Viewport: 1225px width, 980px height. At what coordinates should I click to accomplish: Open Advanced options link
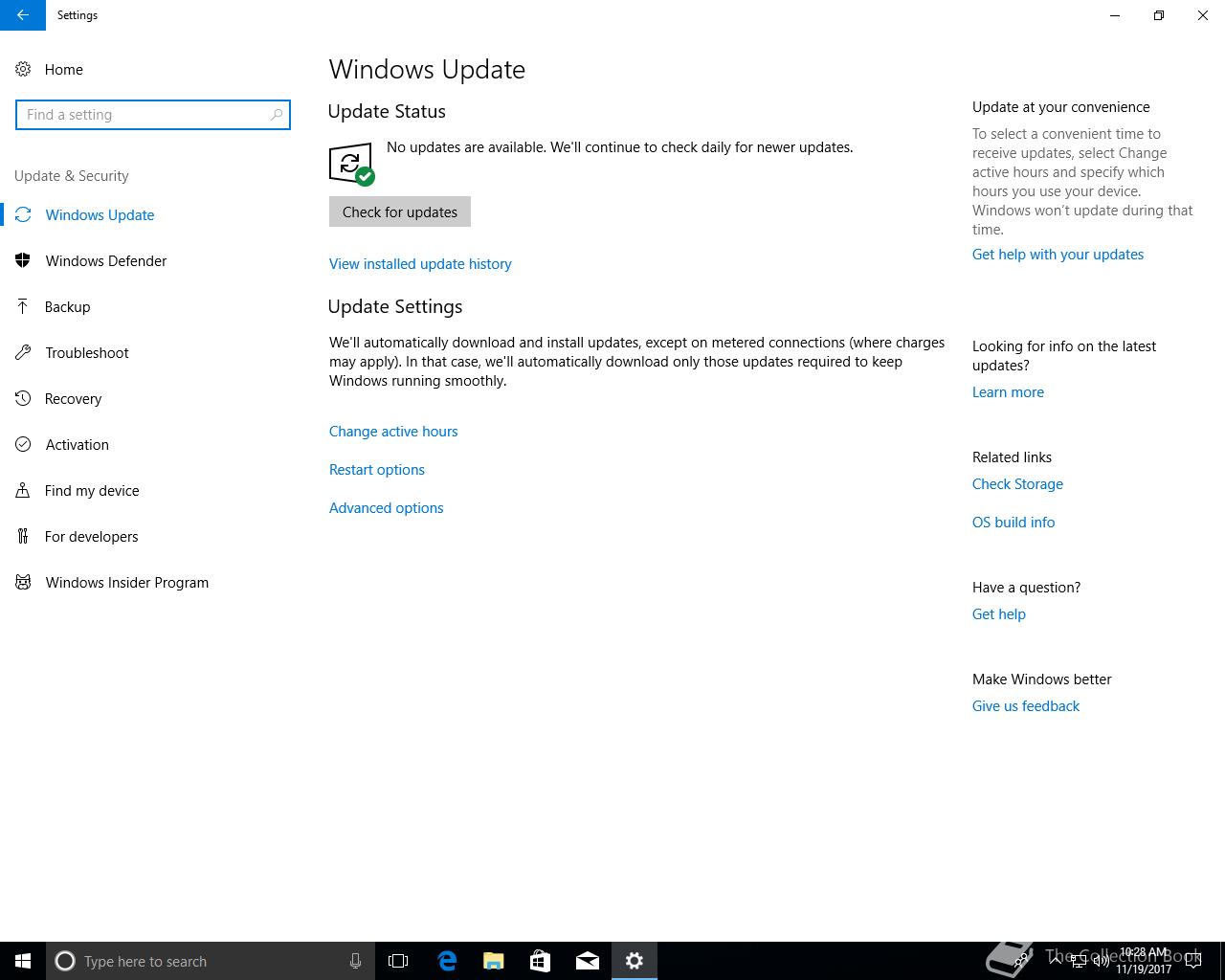(387, 507)
